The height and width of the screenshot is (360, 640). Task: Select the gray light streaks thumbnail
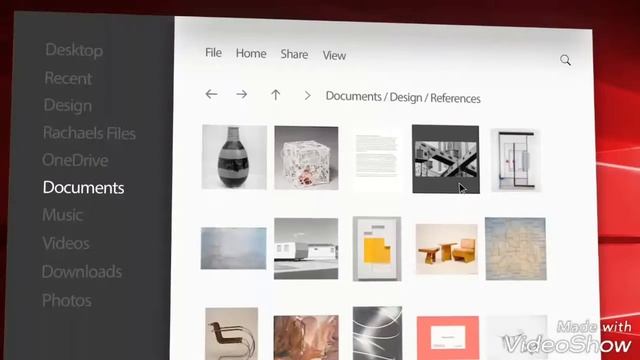pyautogui.click(x=377, y=333)
